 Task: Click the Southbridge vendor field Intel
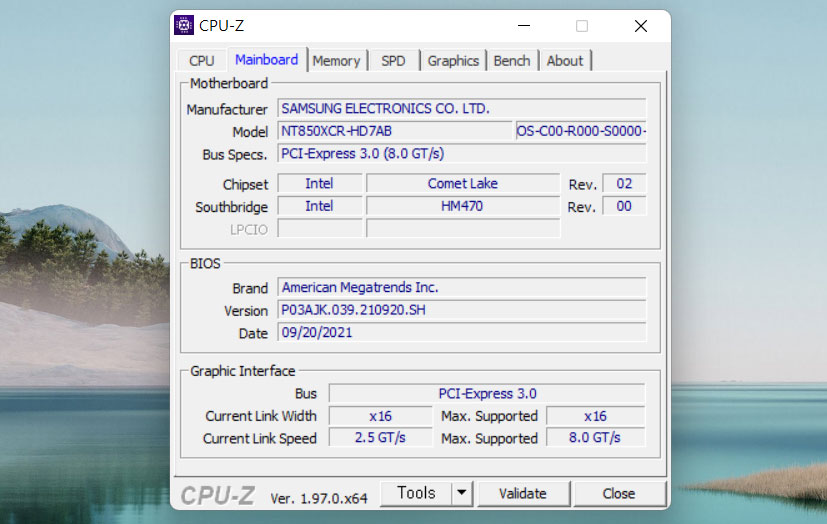coord(320,206)
